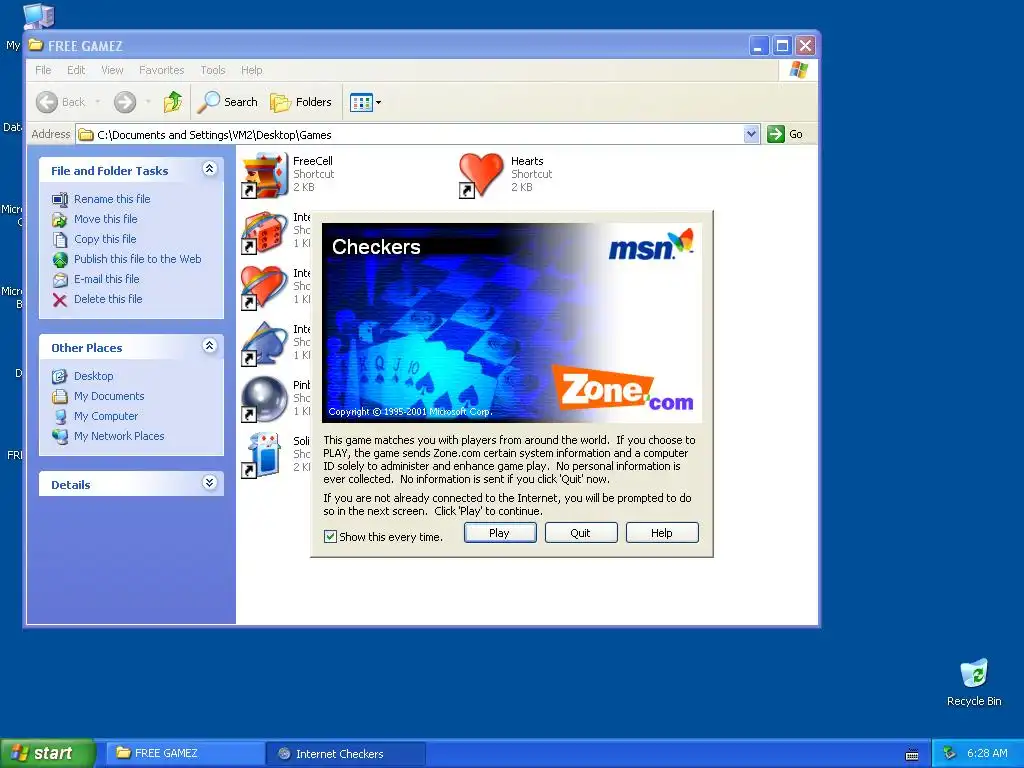Toggle the Folders pane button

(301, 102)
